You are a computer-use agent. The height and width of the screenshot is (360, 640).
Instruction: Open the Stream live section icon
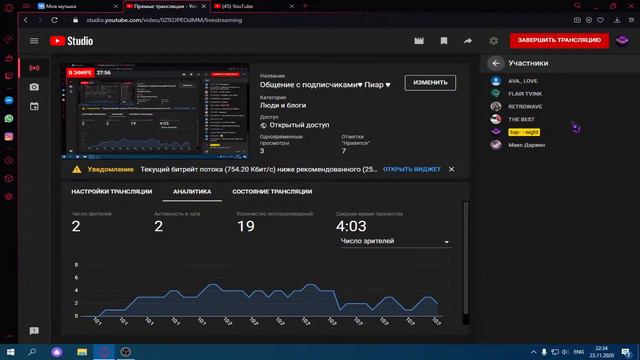point(34,68)
